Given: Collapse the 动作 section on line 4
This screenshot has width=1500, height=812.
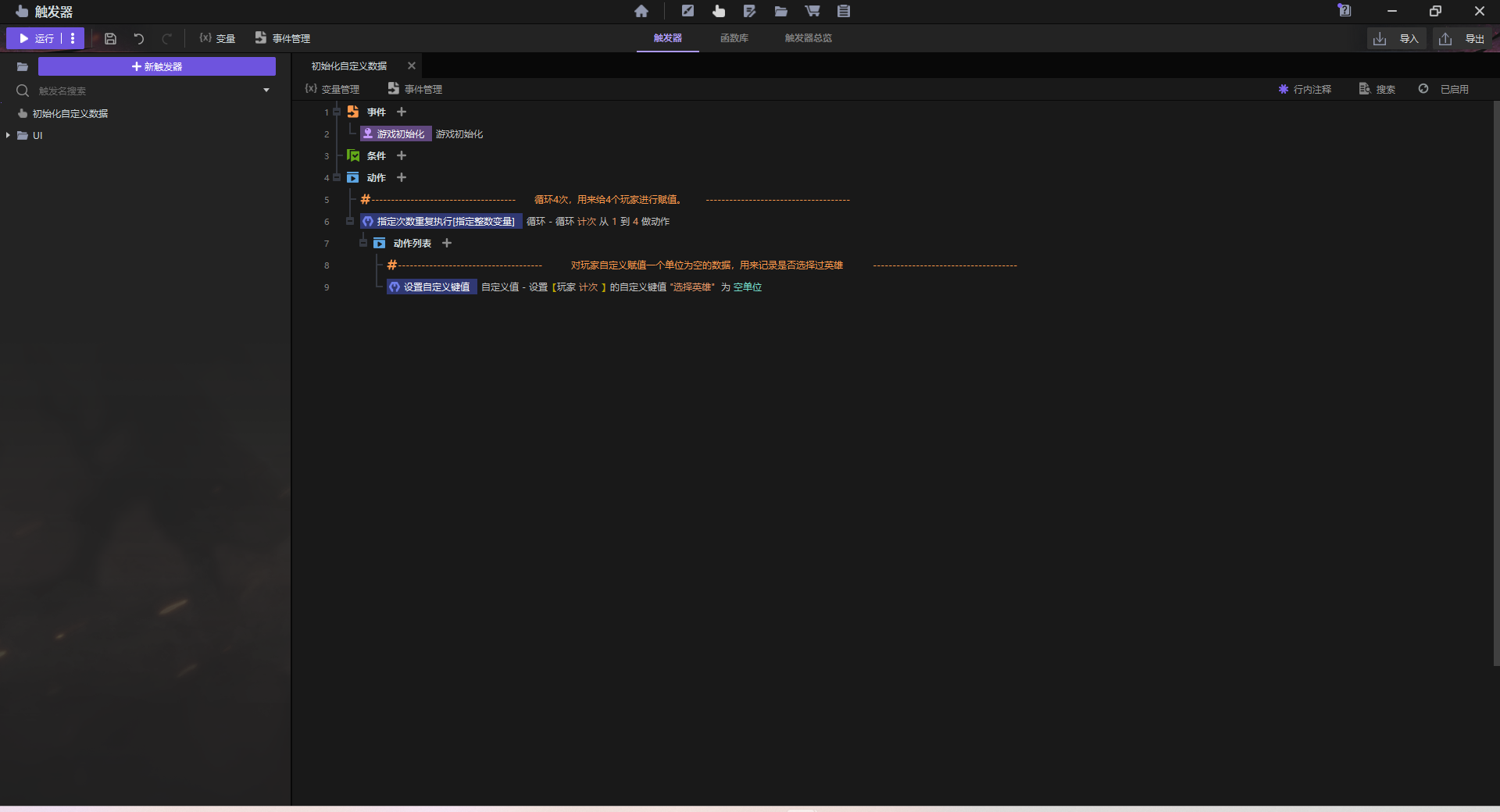Looking at the screenshot, I should (337, 177).
